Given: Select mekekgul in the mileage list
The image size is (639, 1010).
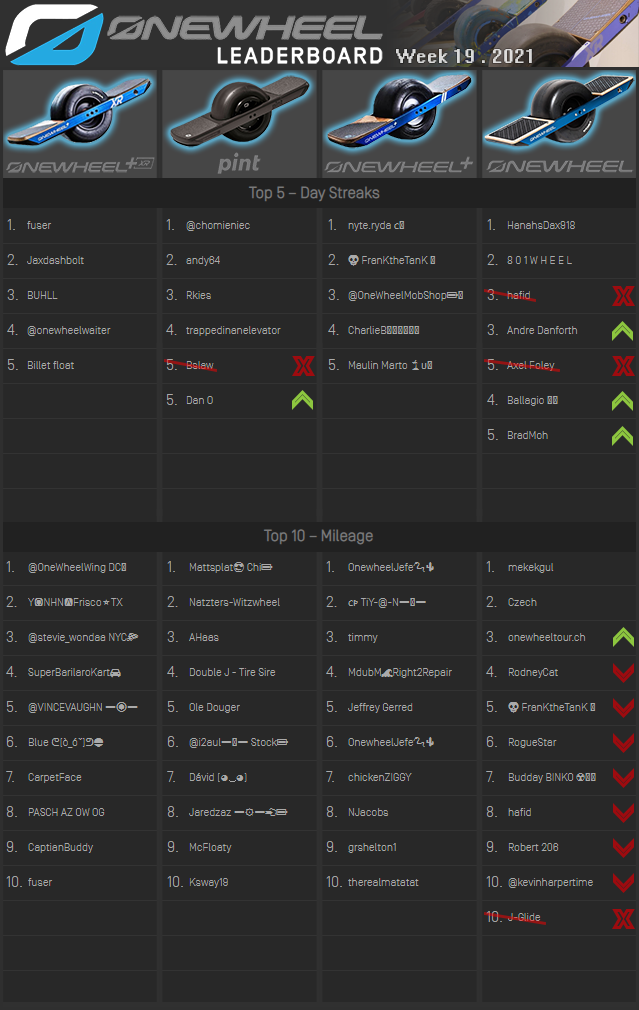Looking at the screenshot, I should tap(530, 567).
